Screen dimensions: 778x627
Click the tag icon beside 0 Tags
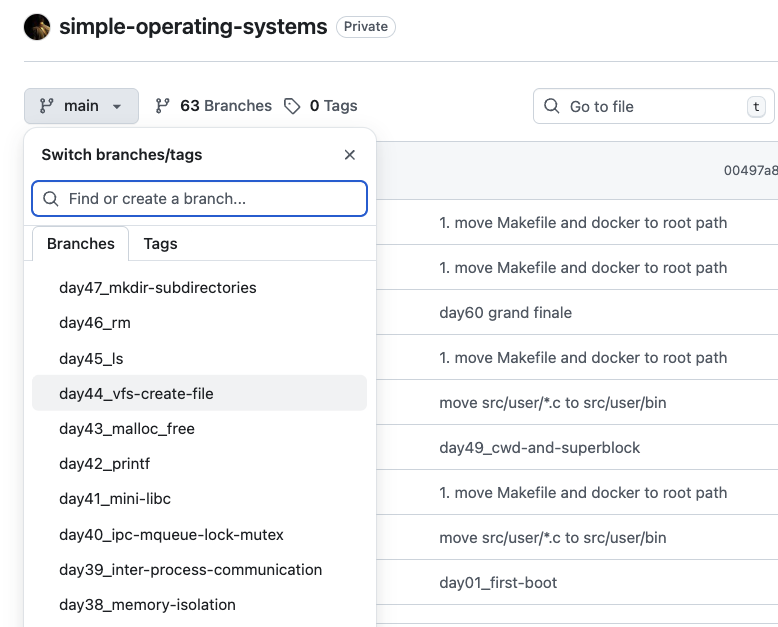pyautogui.click(x=292, y=106)
